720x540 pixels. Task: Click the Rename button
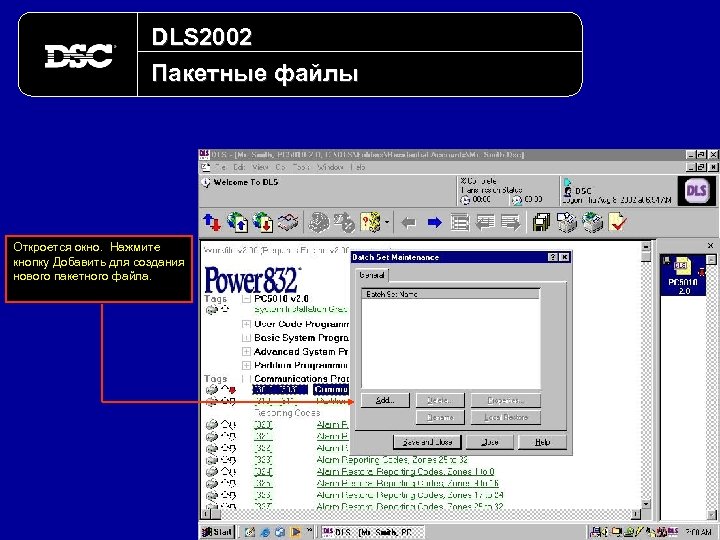440,417
